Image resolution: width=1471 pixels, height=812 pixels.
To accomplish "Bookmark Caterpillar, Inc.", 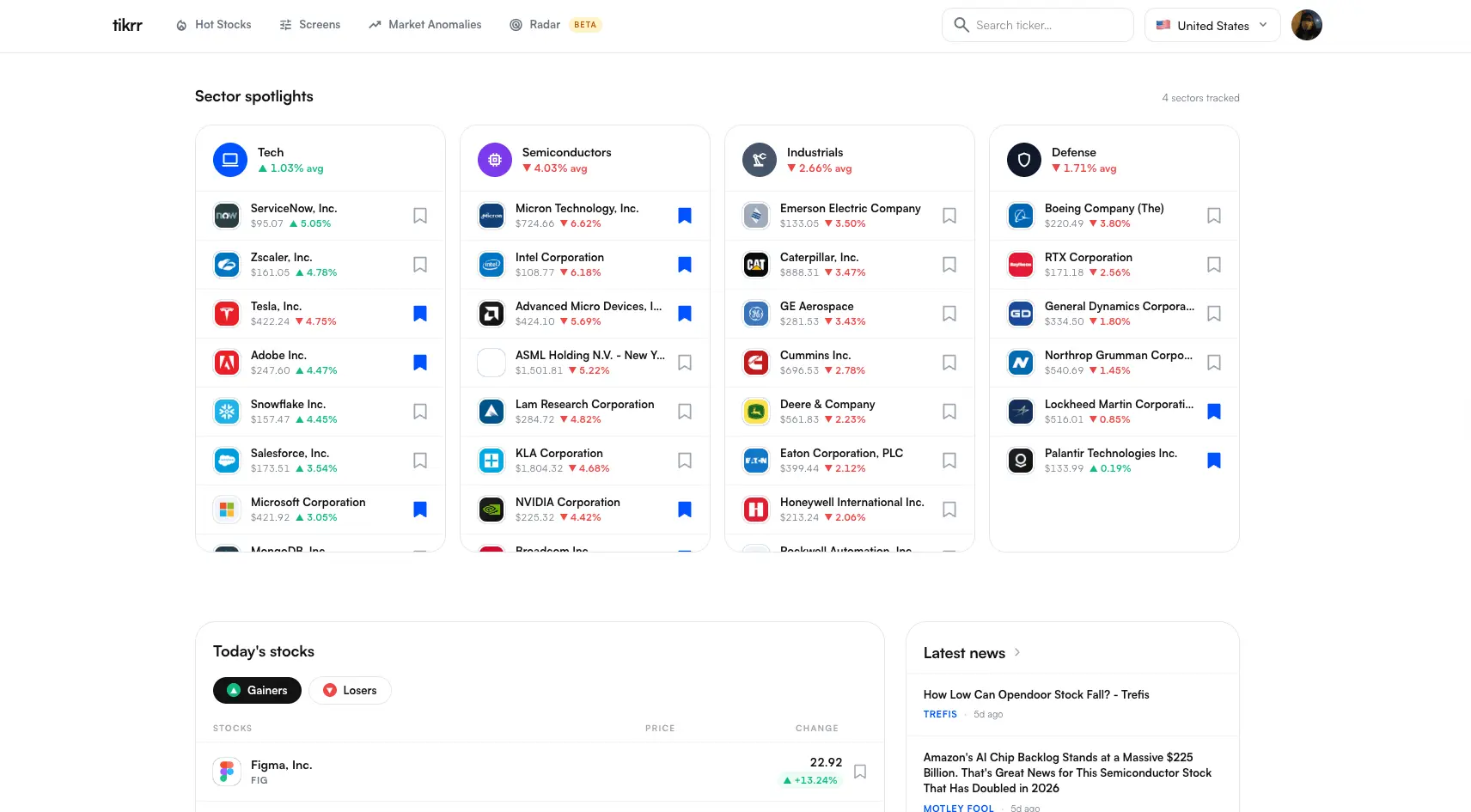I will pyautogui.click(x=949, y=265).
